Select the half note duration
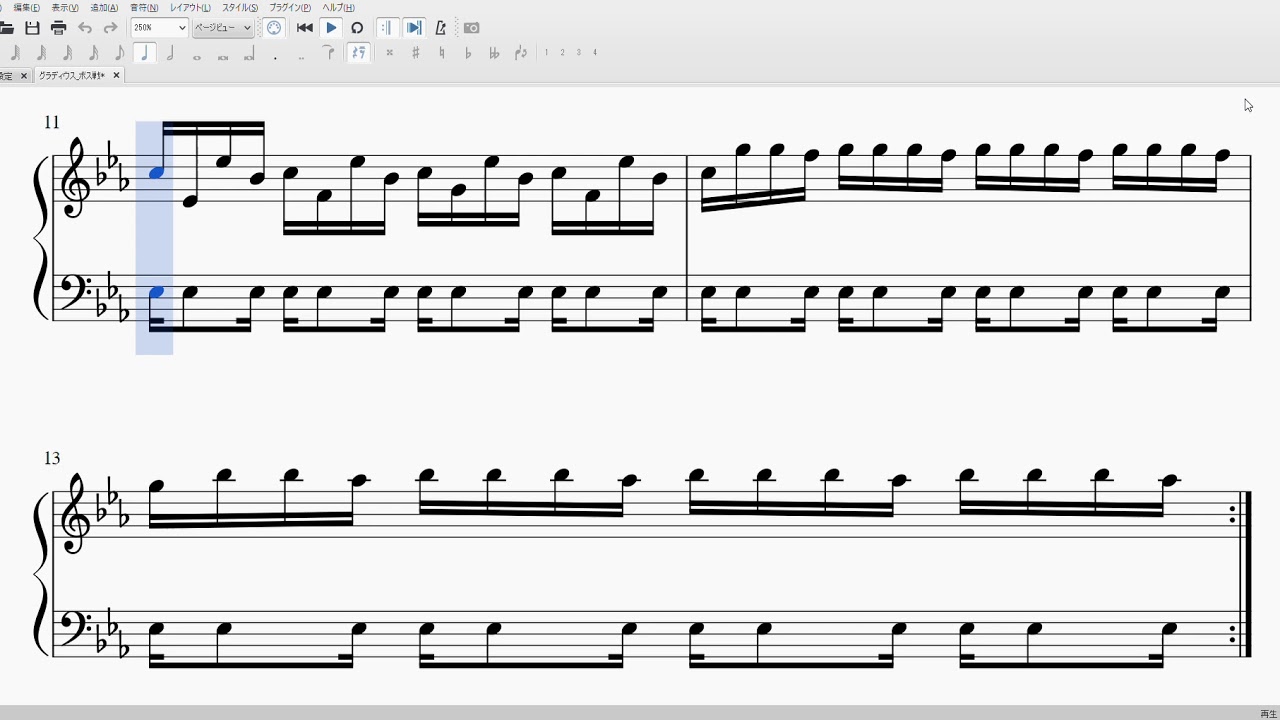Viewport: 1280px width, 720px height. tap(171, 53)
